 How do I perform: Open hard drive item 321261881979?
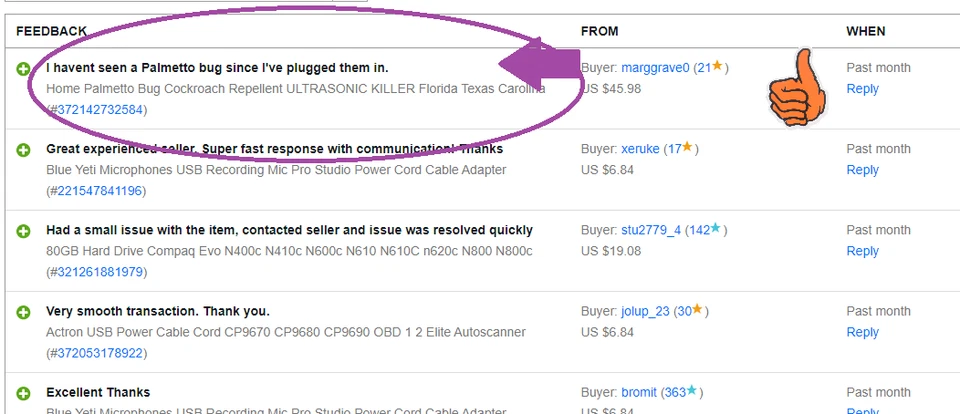(x=100, y=271)
